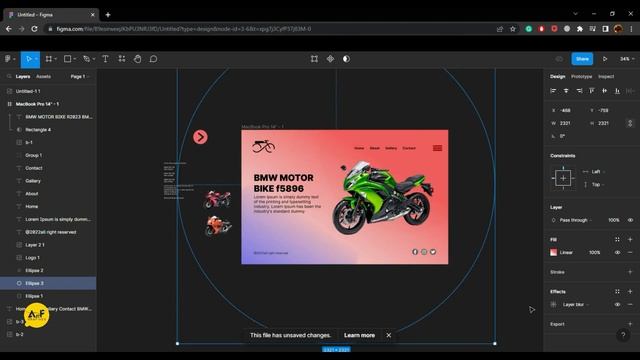Align vertical centers in Design panel
This screenshot has width=640, height=360.
(604, 91)
